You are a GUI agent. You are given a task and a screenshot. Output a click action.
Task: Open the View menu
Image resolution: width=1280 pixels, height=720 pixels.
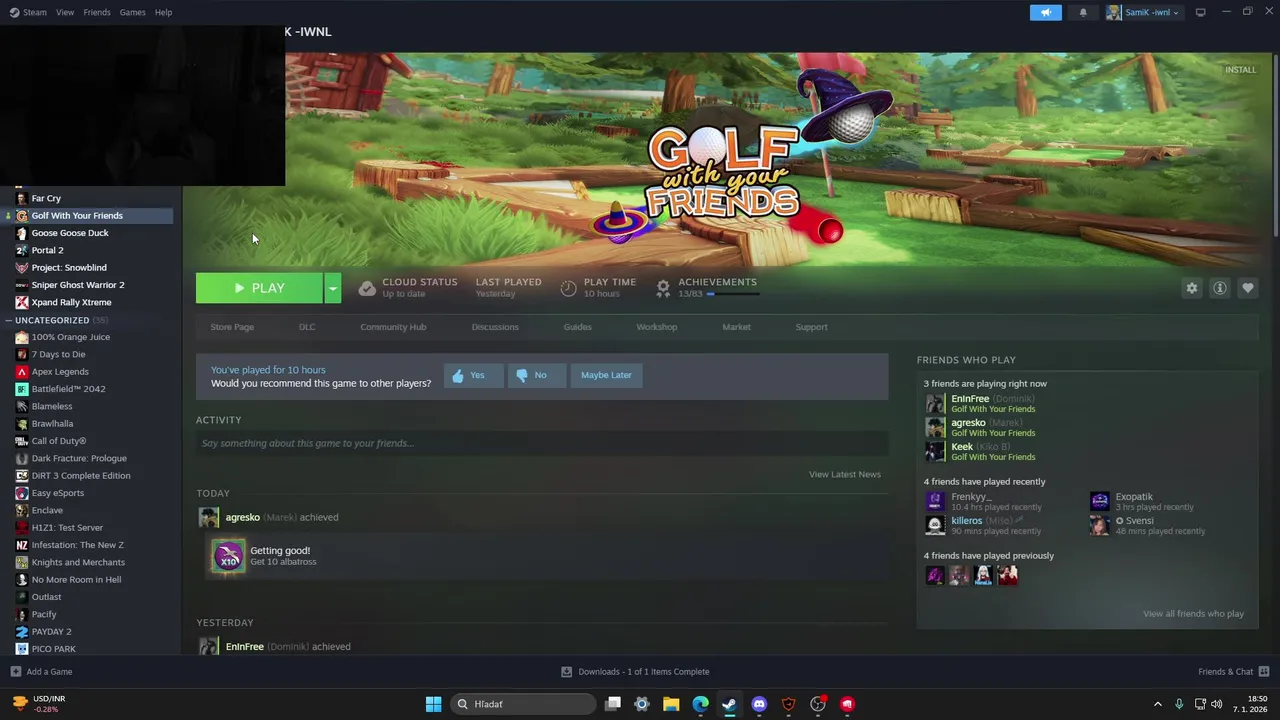point(65,12)
